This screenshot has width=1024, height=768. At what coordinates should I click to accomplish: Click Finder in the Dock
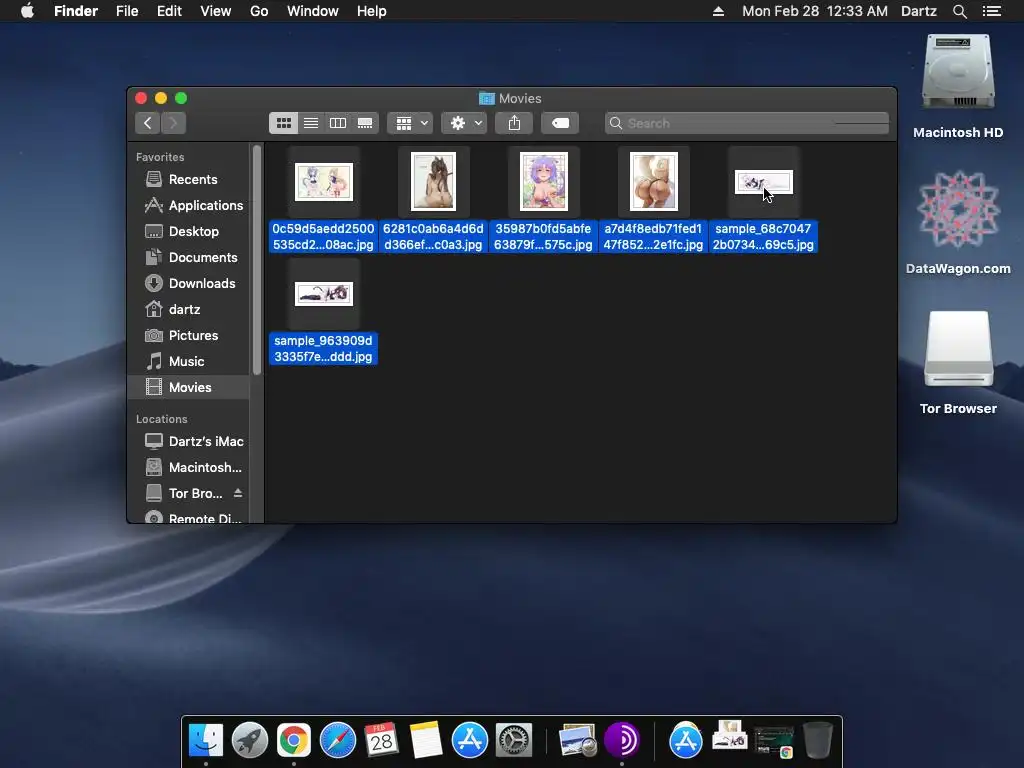coord(206,740)
